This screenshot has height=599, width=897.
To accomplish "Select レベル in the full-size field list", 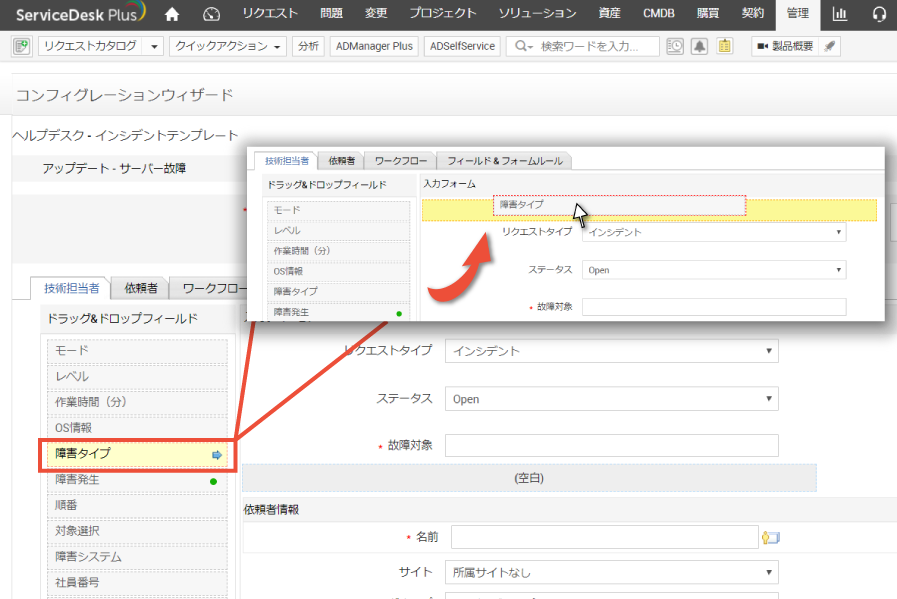I will click(137, 376).
